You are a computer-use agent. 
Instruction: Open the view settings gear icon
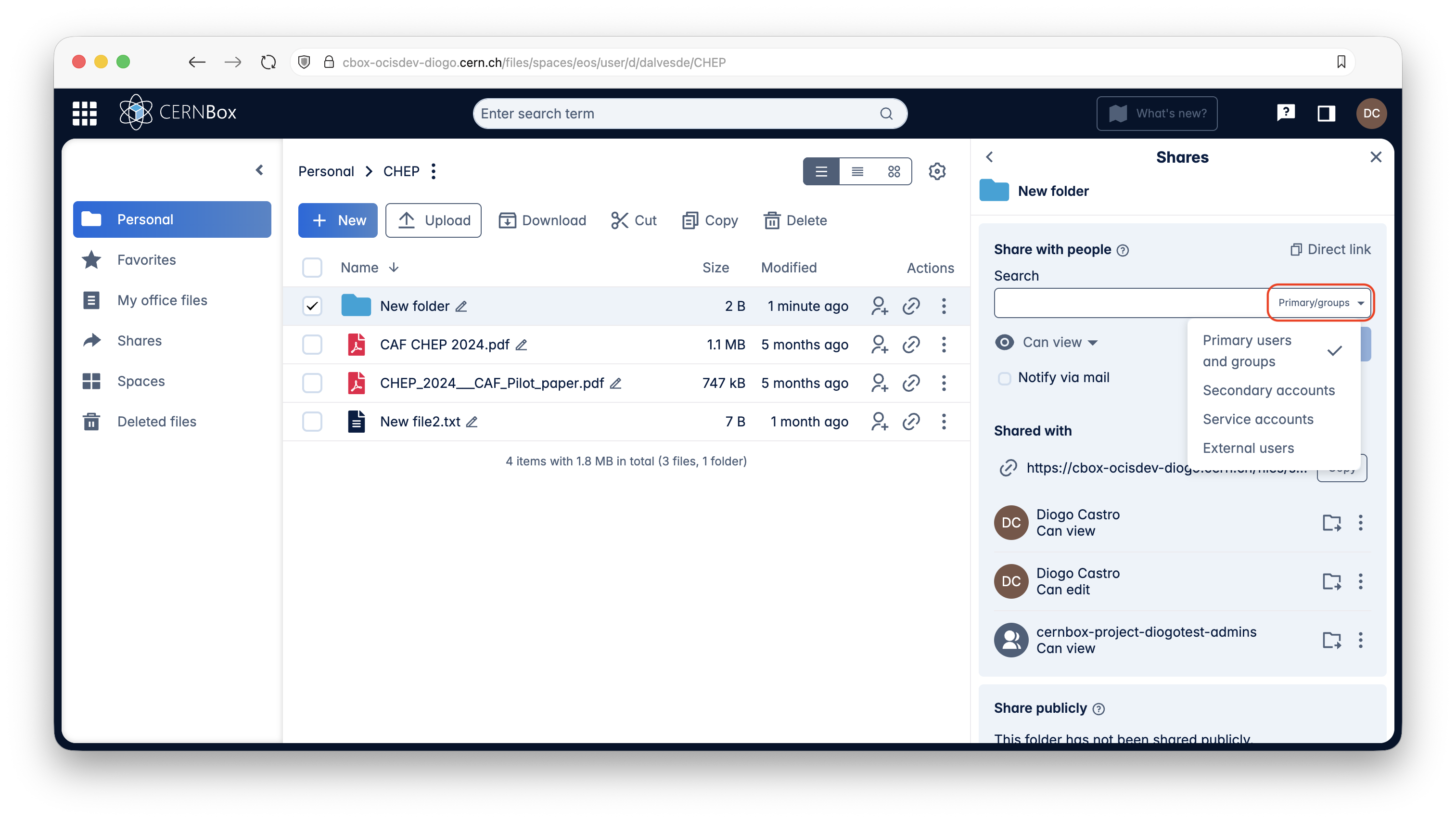pyautogui.click(x=936, y=171)
